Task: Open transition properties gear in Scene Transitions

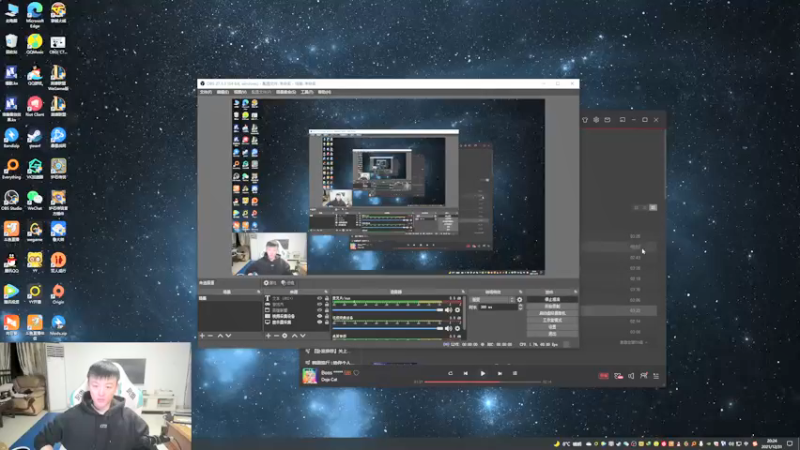Action: coord(519,299)
